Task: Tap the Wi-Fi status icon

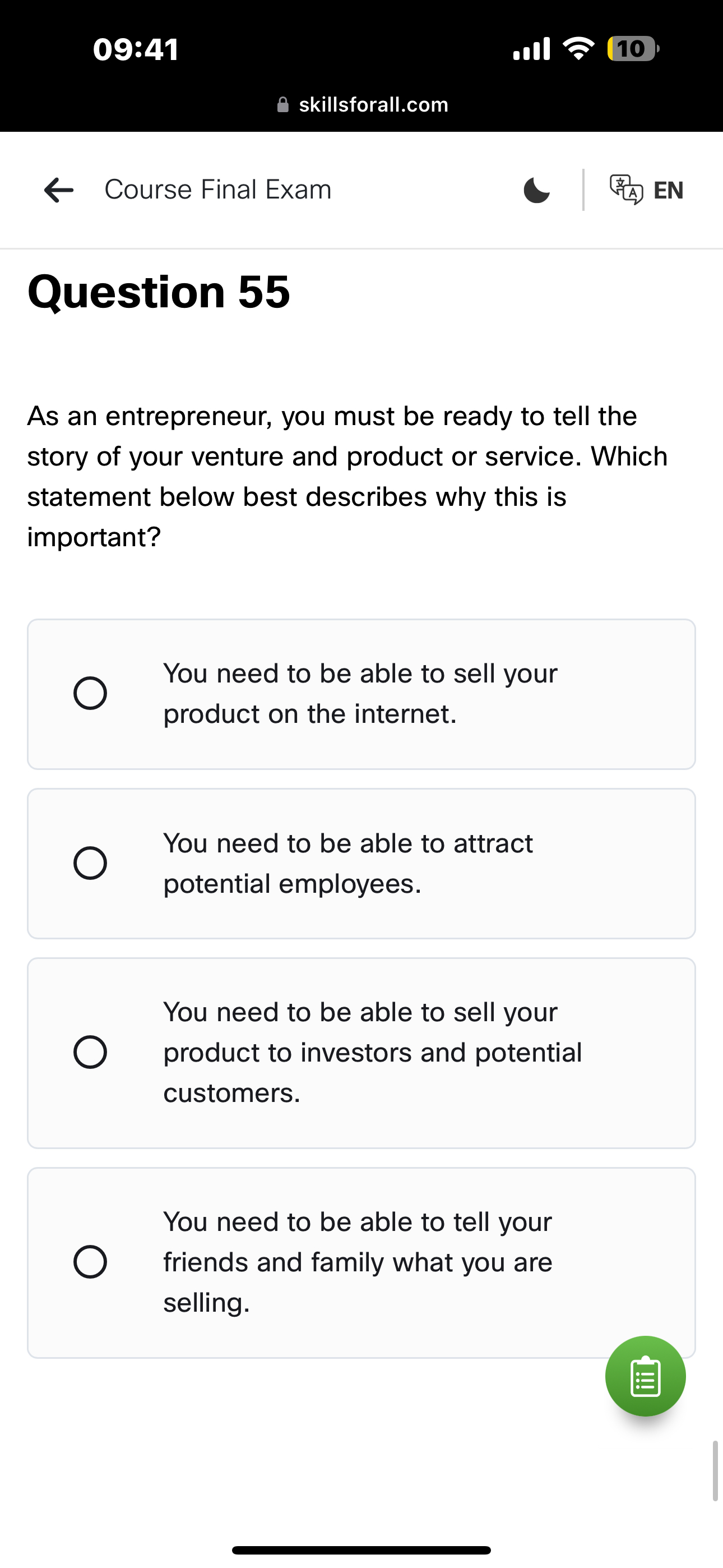Action: click(x=579, y=49)
